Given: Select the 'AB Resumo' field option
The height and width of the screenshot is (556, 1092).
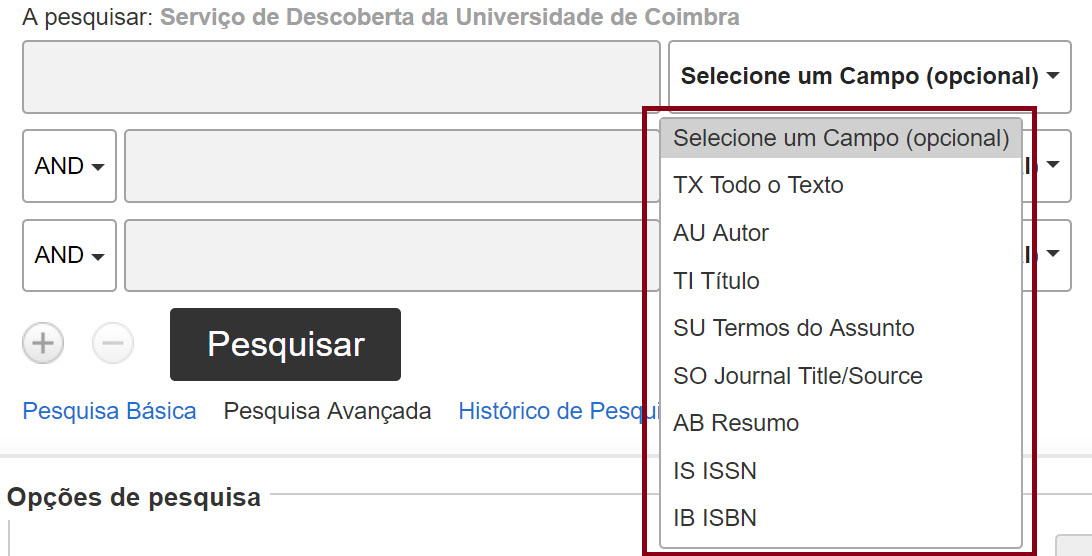Looking at the screenshot, I should (x=736, y=423).
